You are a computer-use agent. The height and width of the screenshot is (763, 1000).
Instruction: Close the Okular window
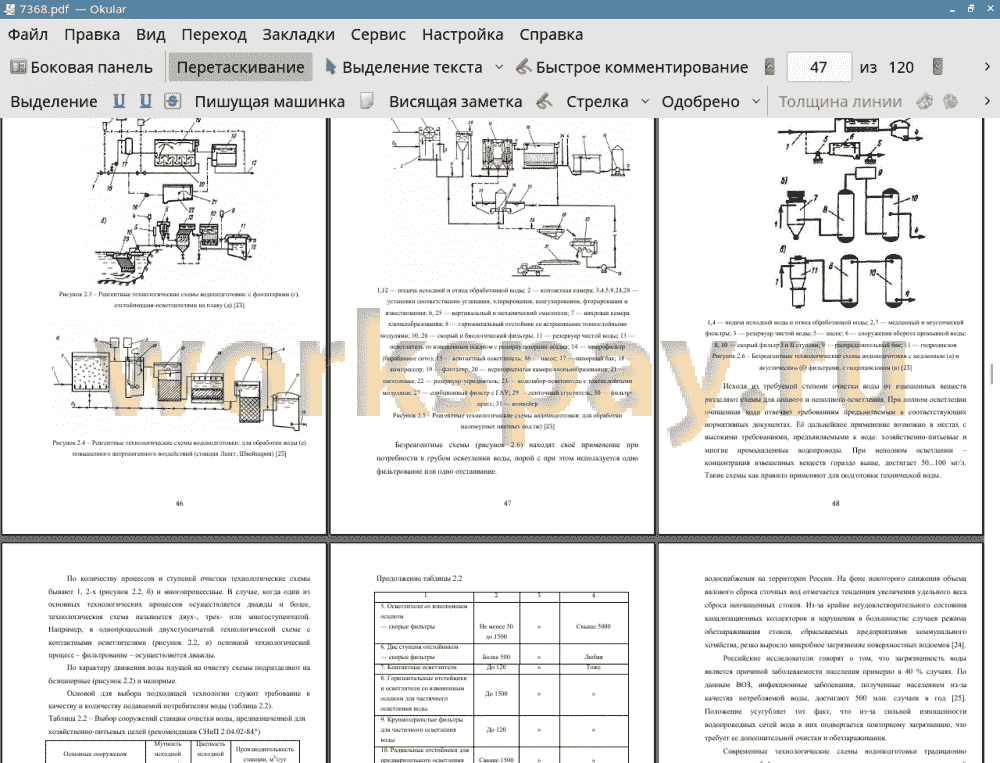tap(989, 9)
